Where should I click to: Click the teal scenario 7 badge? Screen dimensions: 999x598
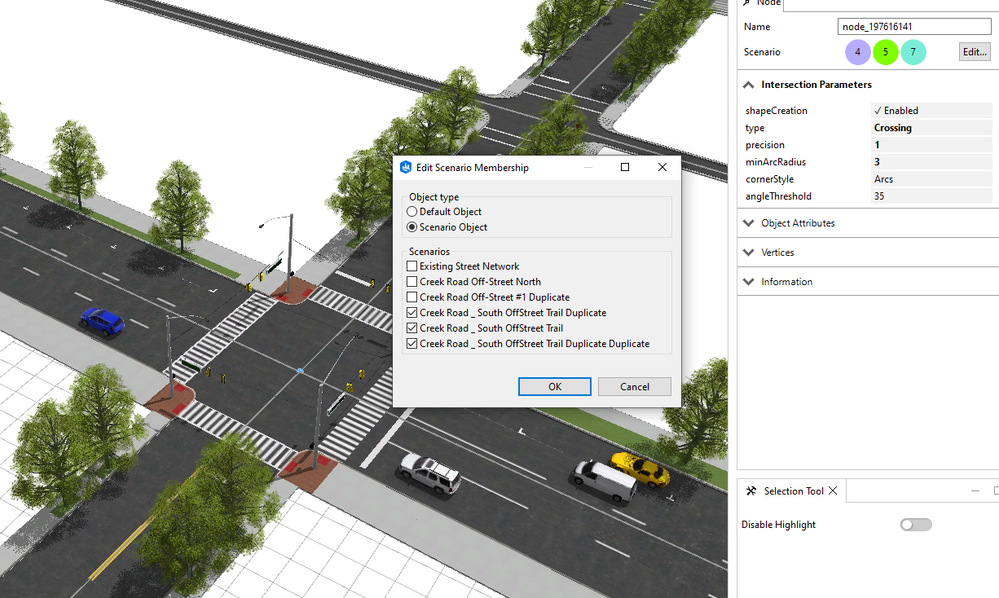coord(913,52)
